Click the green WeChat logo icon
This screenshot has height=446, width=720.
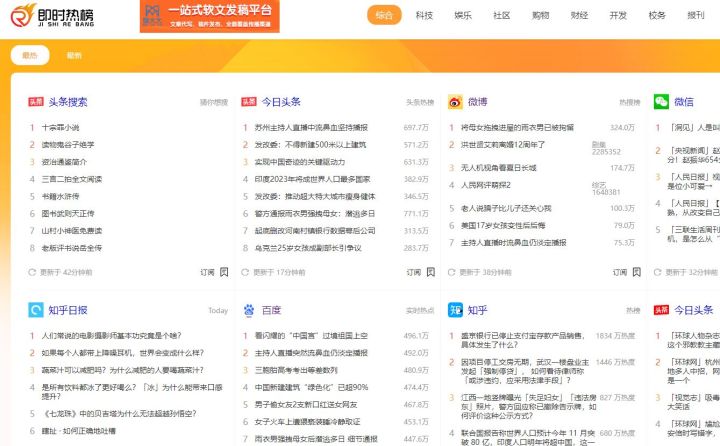click(661, 102)
